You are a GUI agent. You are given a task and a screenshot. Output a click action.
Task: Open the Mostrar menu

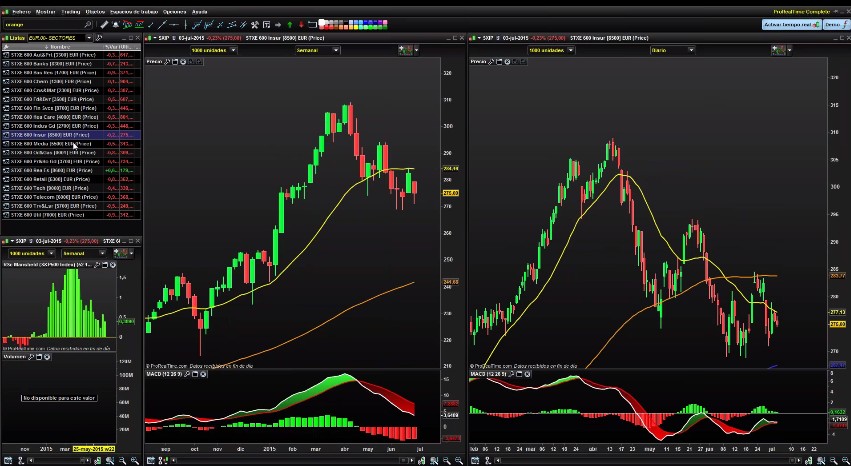45,11
